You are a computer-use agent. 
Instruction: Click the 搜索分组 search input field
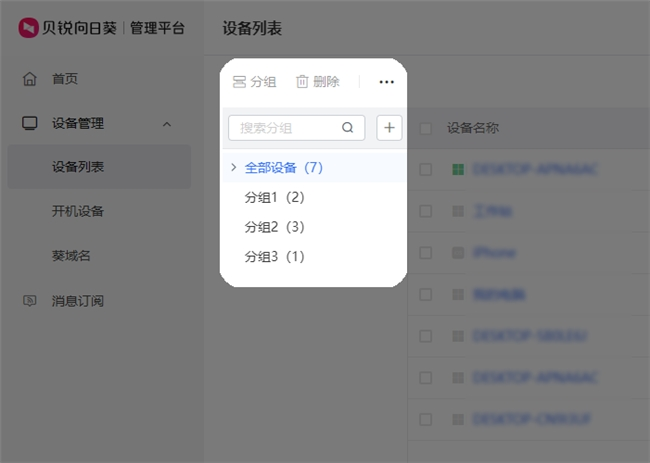[285, 128]
